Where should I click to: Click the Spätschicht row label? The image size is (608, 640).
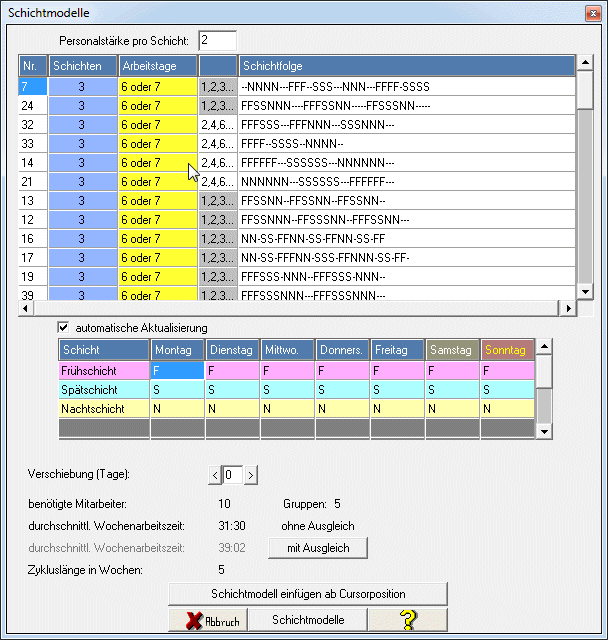click(104, 390)
